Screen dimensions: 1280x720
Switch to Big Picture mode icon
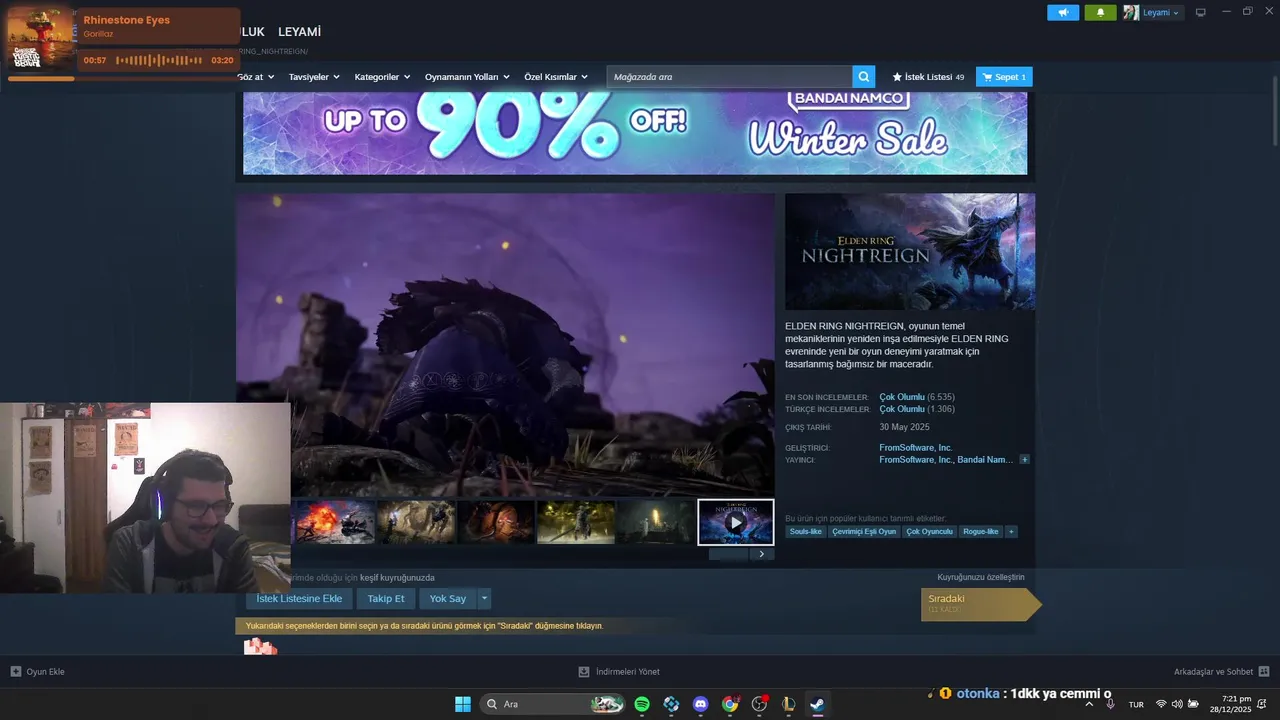(1201, 13)
